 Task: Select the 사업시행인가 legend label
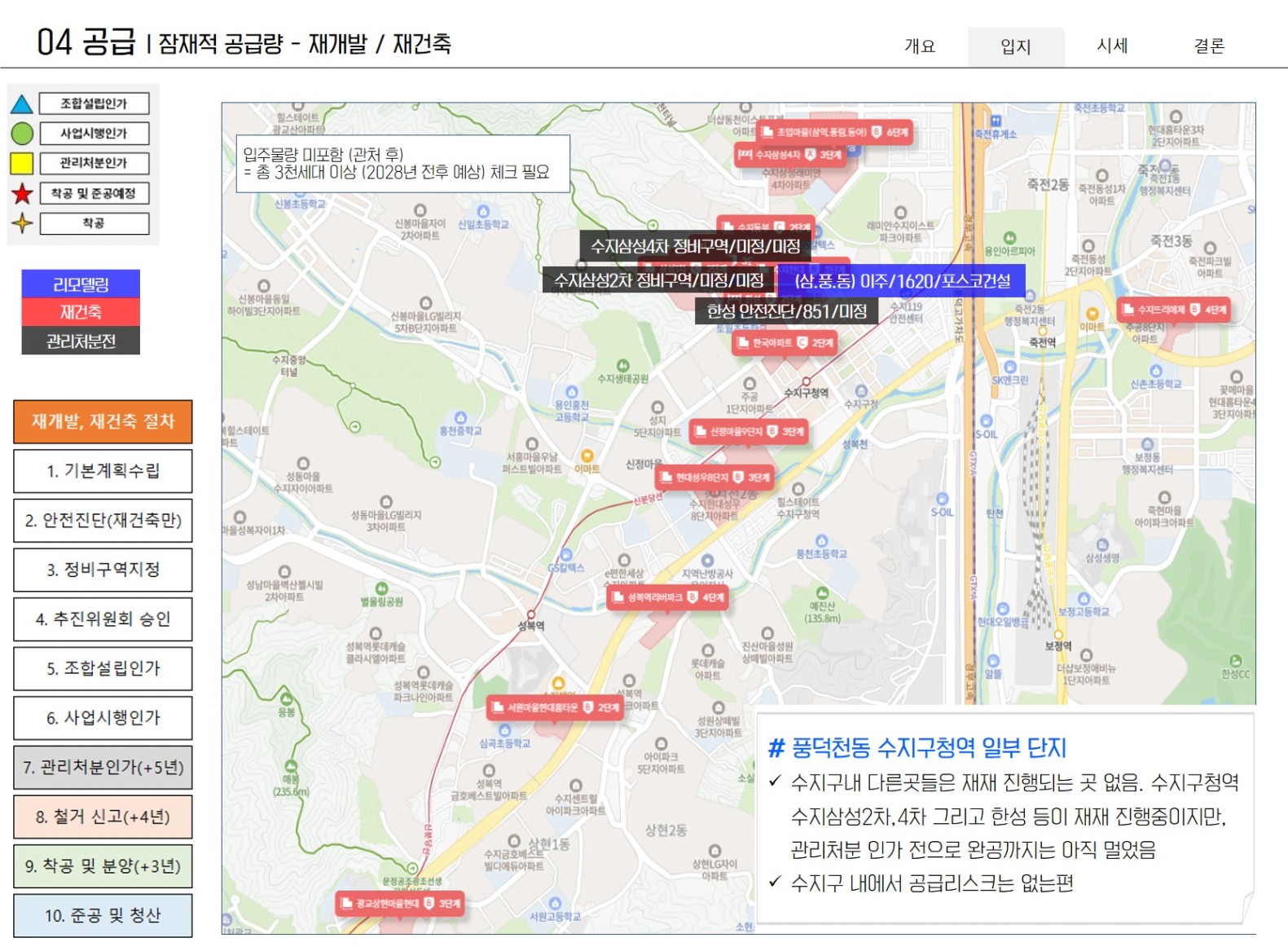(x=95, y=133)
